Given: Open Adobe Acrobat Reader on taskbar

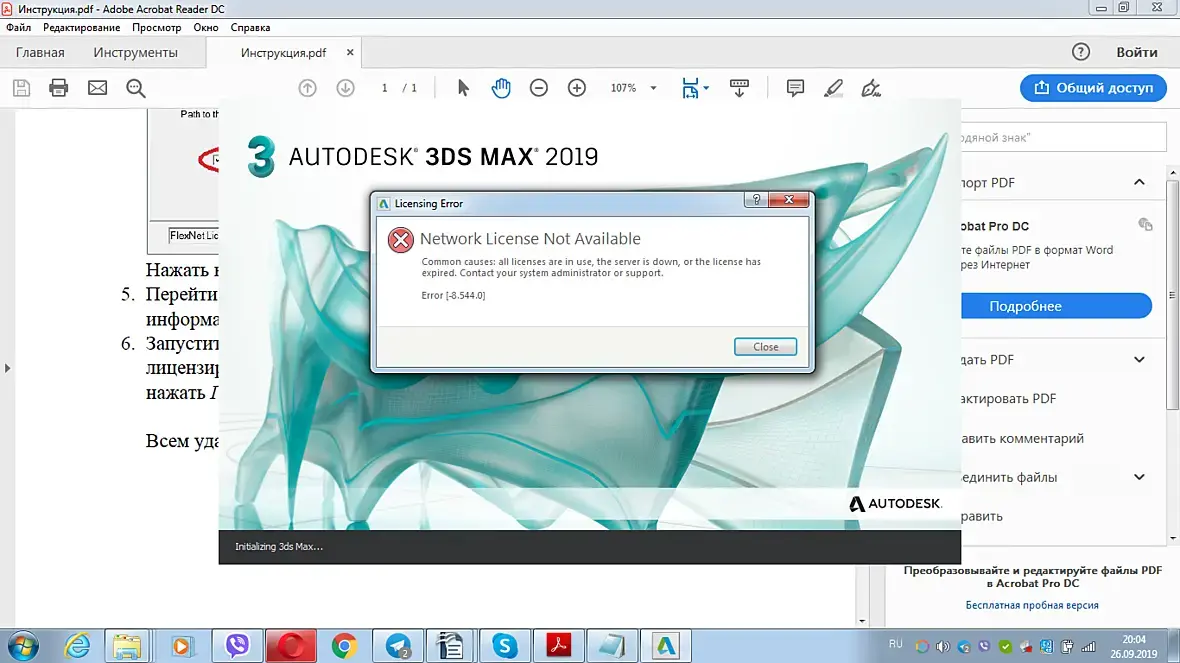Looking at the screenshot, I should coord(558,646).
